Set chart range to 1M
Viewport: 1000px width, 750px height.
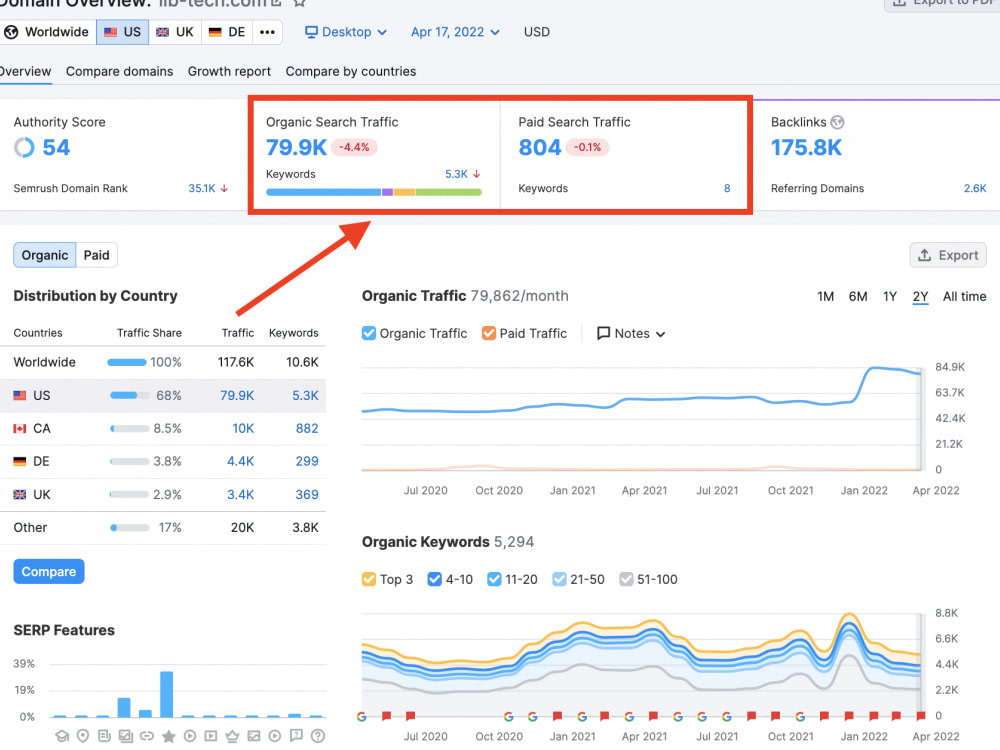pyautogui.click(x=825, y=297)
